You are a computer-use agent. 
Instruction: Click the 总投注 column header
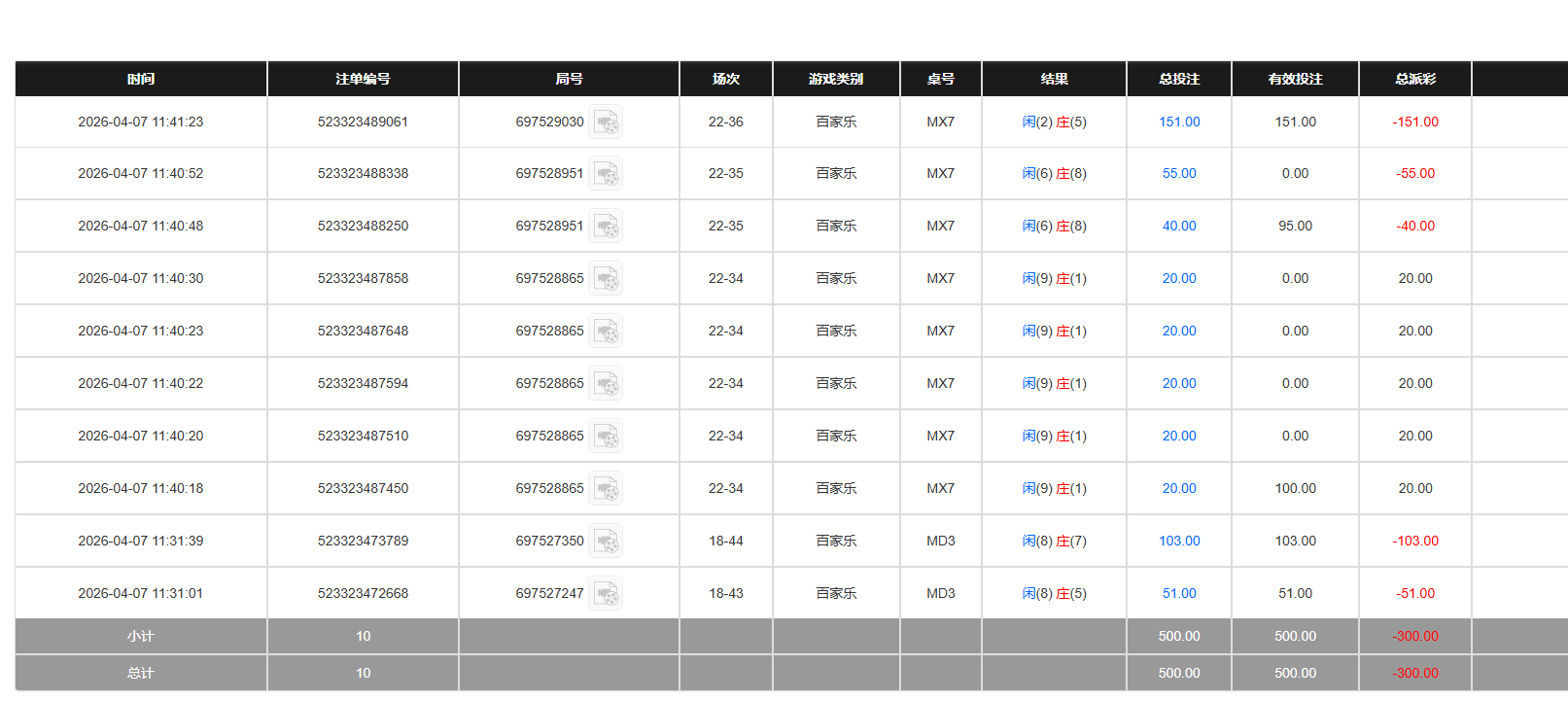[x=1179, y=79]
